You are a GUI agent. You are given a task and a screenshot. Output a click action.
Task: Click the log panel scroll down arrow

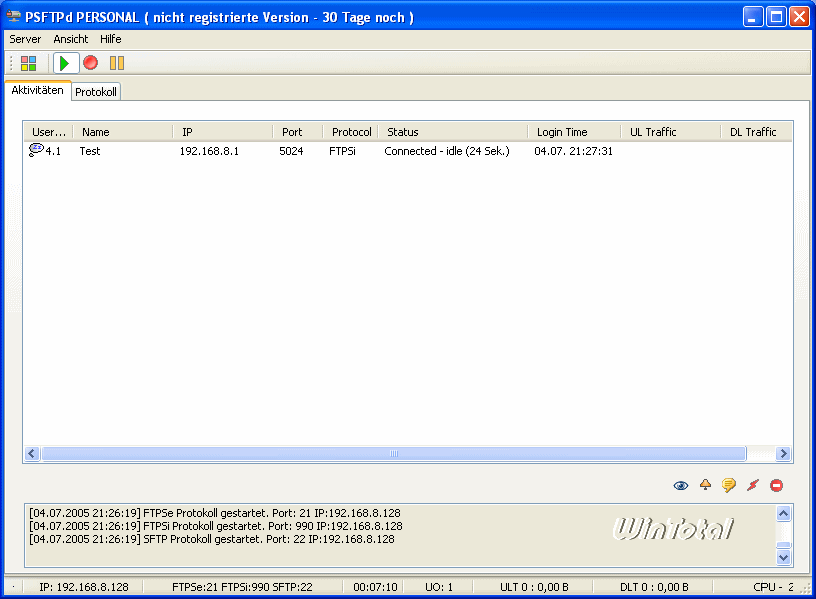tap(783, 557)
